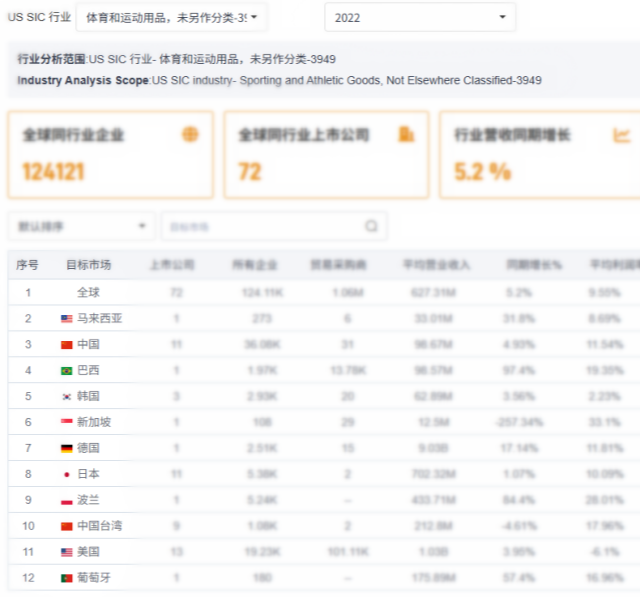Select the 新加坡 market name in row 6
This screenshot has height=597, width=640.
94,422
